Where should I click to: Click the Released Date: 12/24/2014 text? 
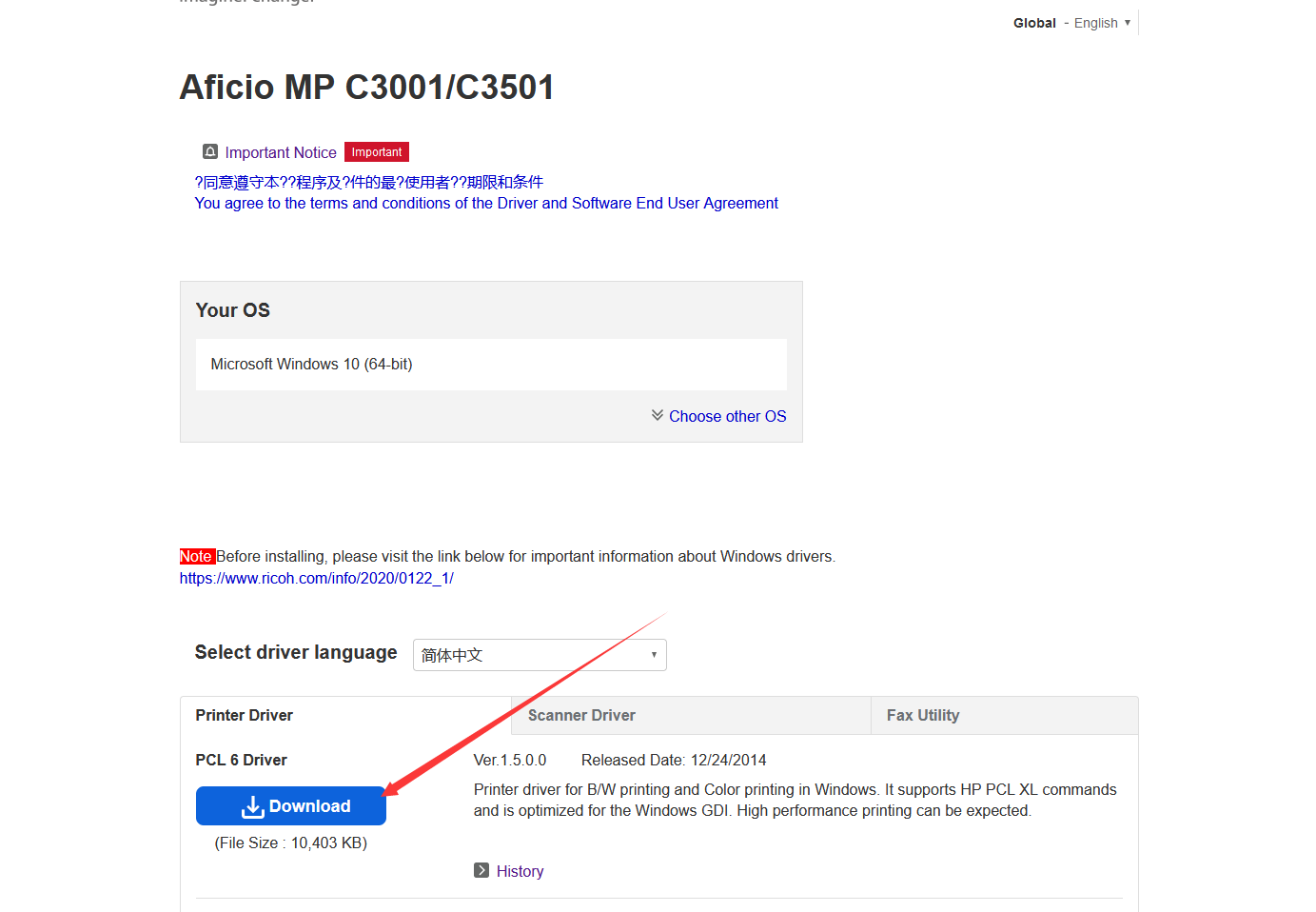pos(674,760)
